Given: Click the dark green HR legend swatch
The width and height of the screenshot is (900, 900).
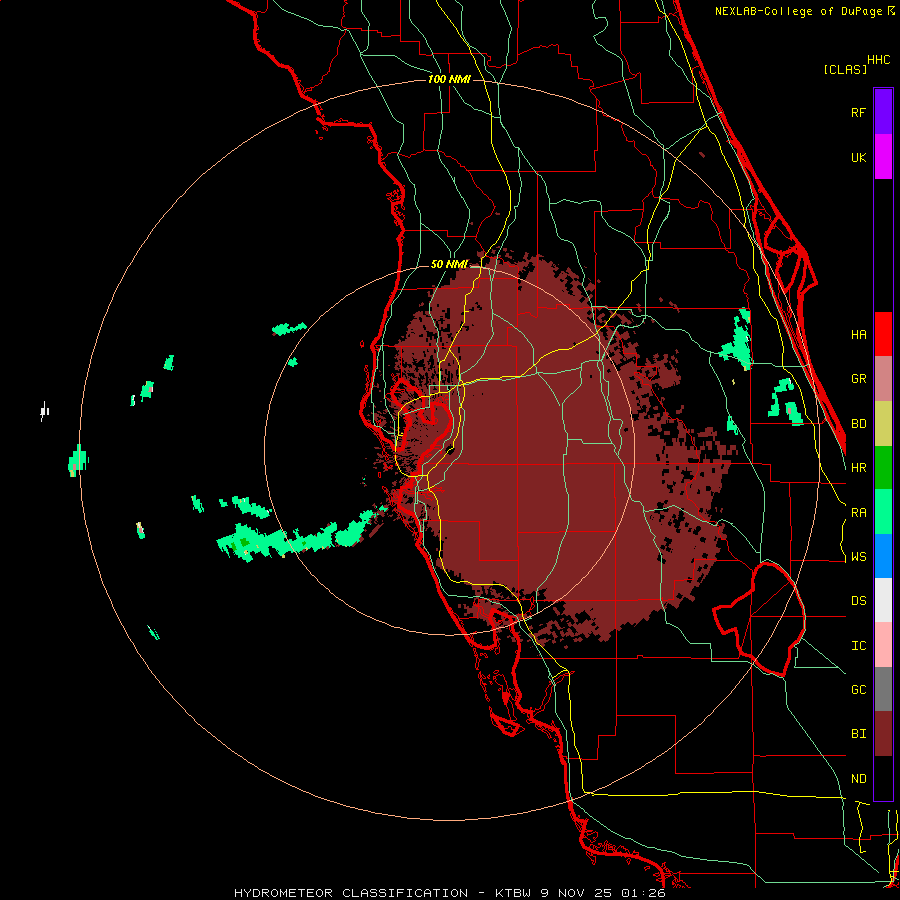Looking at the screenshot, I should point(883,468).
